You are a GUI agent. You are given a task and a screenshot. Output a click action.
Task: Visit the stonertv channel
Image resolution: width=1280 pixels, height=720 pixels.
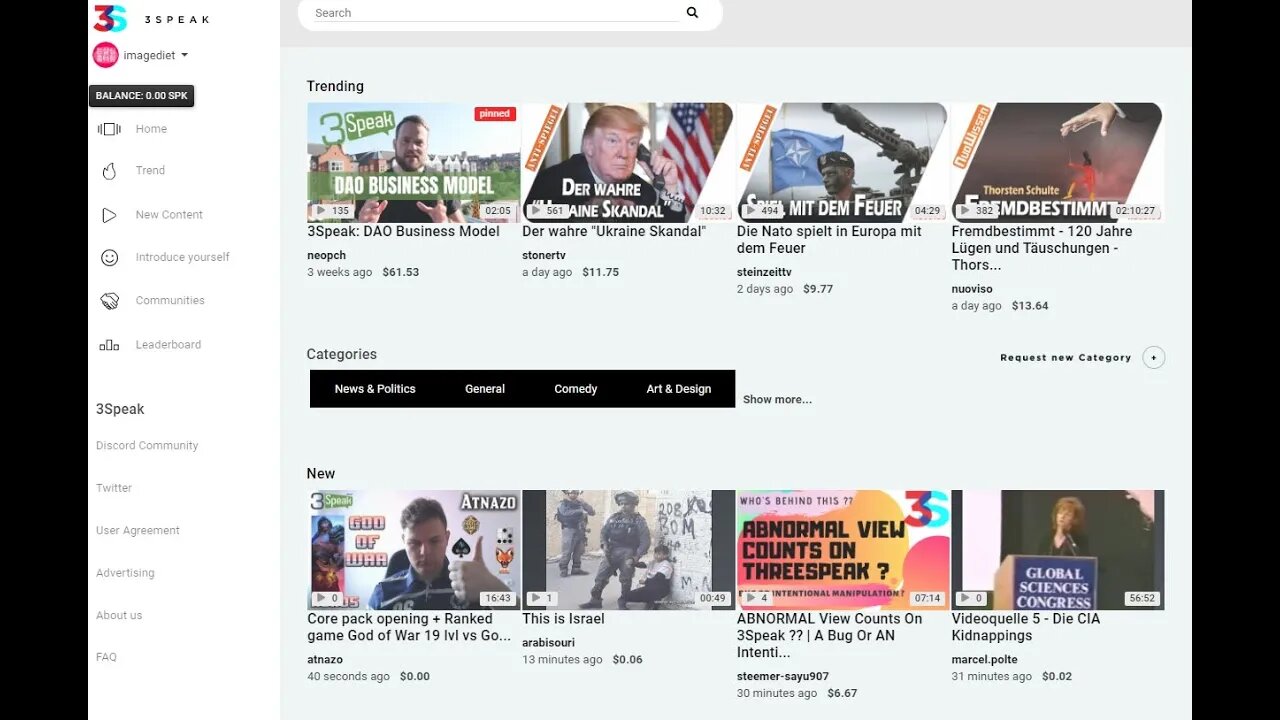(x=543, y=256)
